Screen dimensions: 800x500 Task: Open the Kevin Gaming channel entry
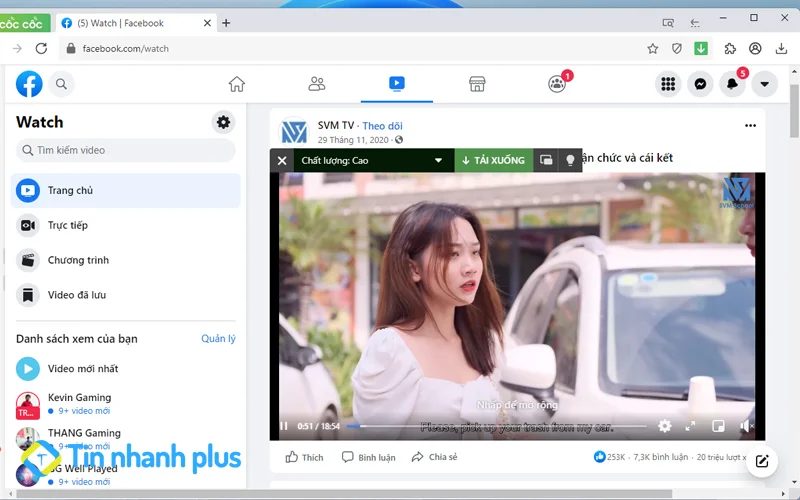126,404
